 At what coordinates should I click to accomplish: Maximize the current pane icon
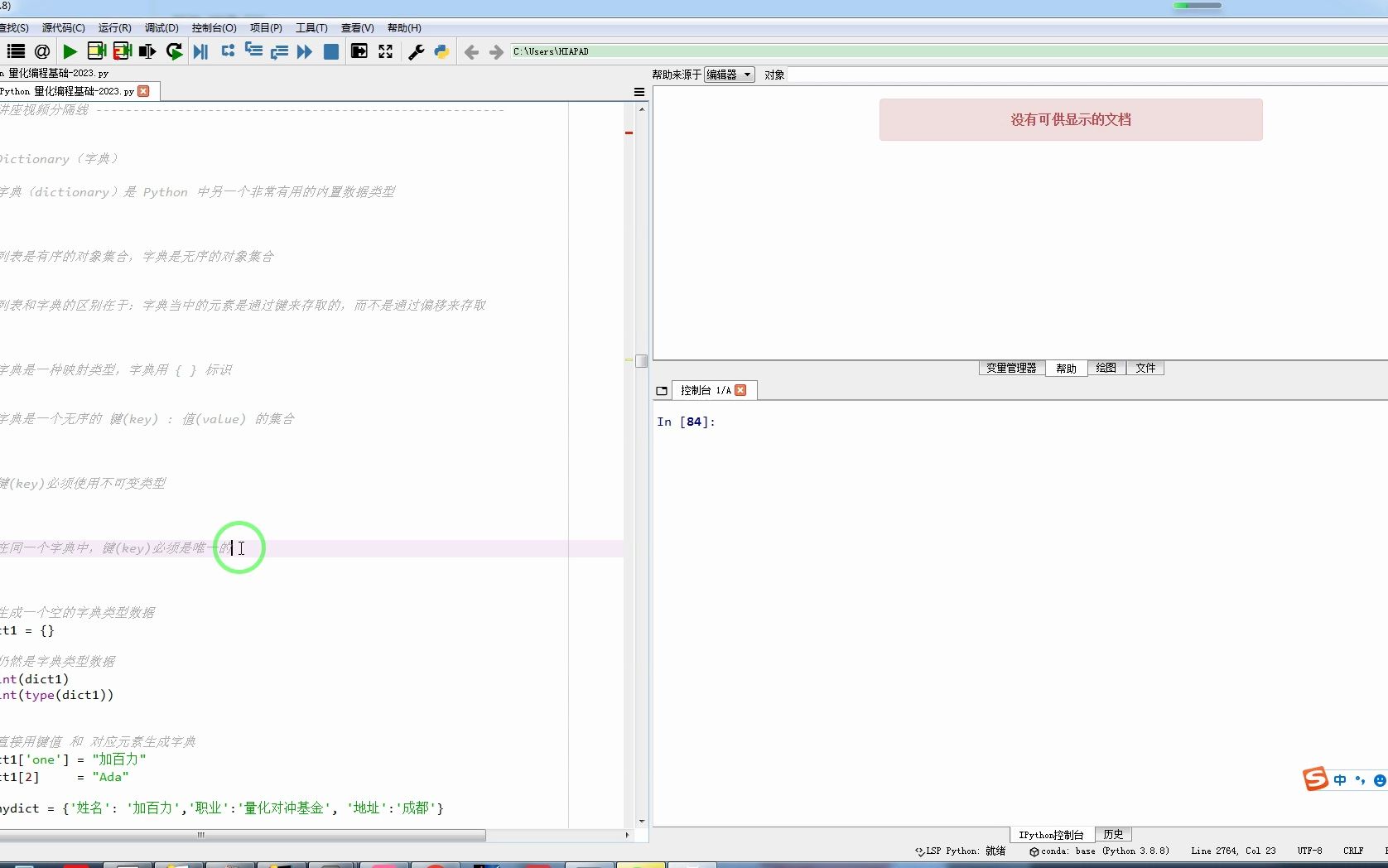(359, 51)
